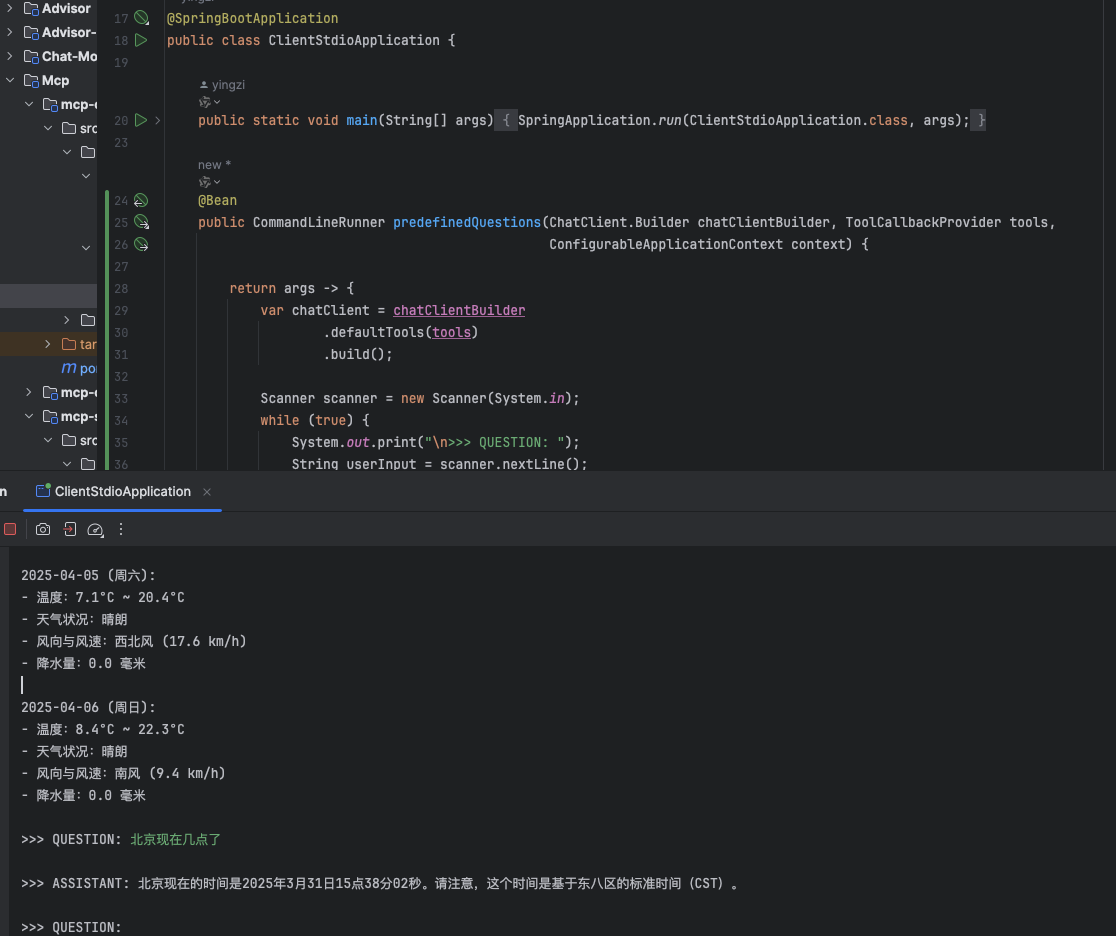Click the Spring gutter icon on line 17
The height and width of the screenshot is (936, 1116).
click(x=141, y=18)
